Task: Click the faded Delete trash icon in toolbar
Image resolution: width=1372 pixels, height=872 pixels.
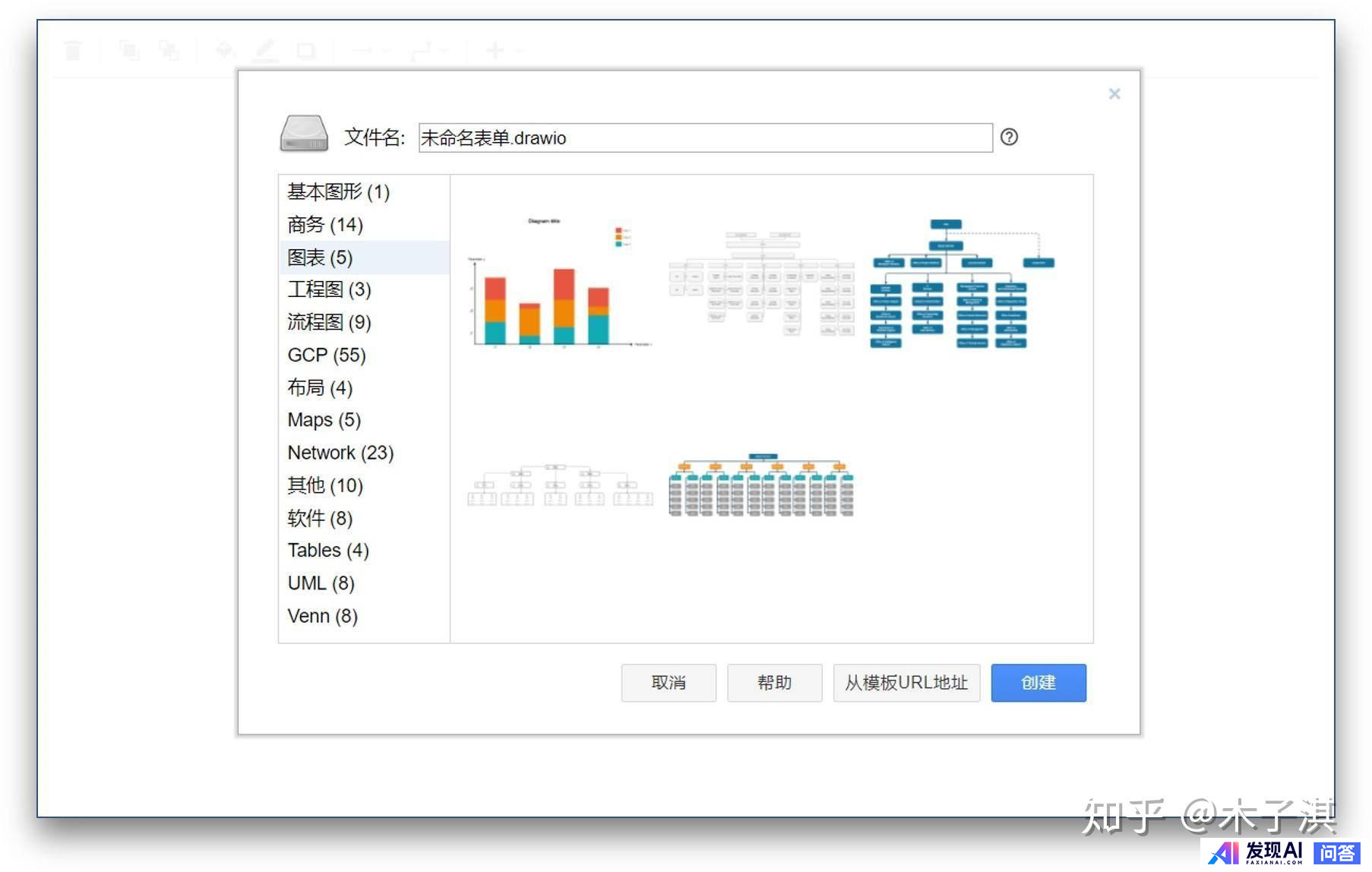Action: tap(73, 51)
